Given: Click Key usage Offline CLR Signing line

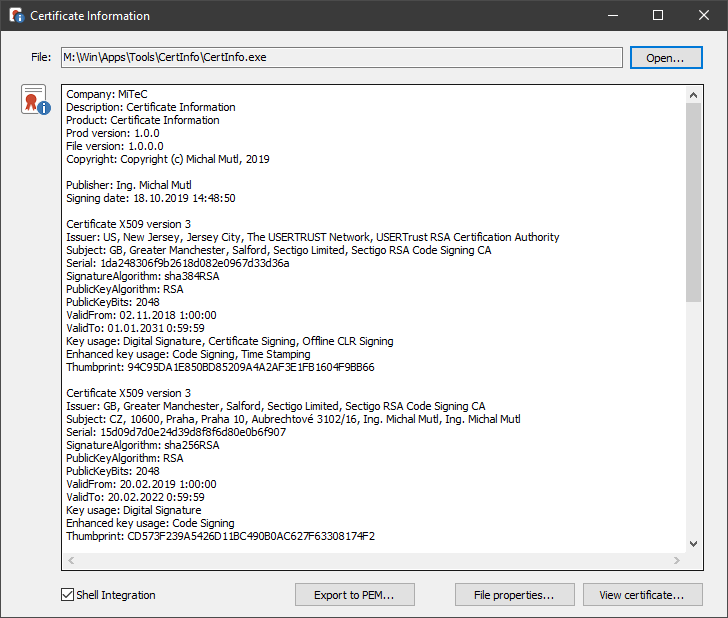Looking at the screenshot, I should coord(230,341).
